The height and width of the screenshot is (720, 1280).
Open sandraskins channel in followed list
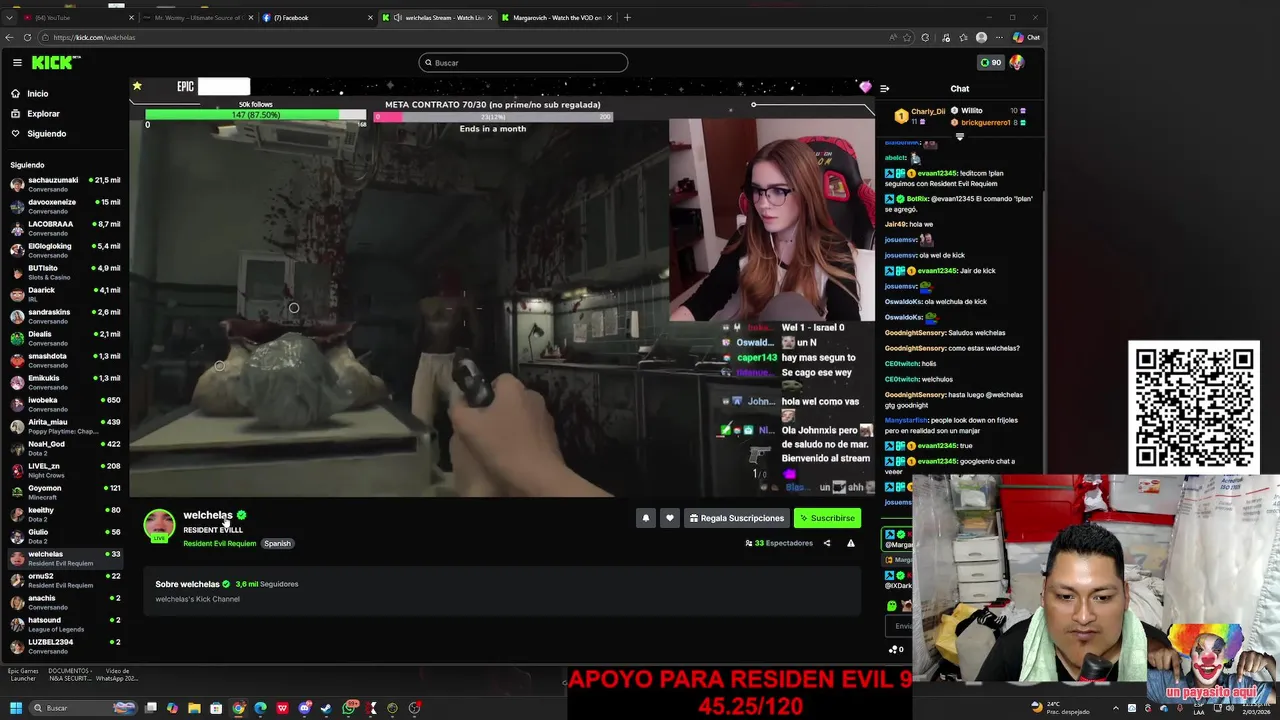coord(65,316)
